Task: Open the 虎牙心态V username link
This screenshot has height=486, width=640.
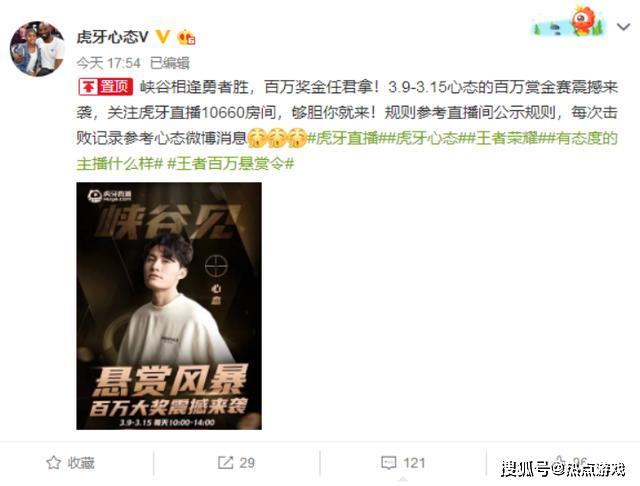Action: pos(112,37)
